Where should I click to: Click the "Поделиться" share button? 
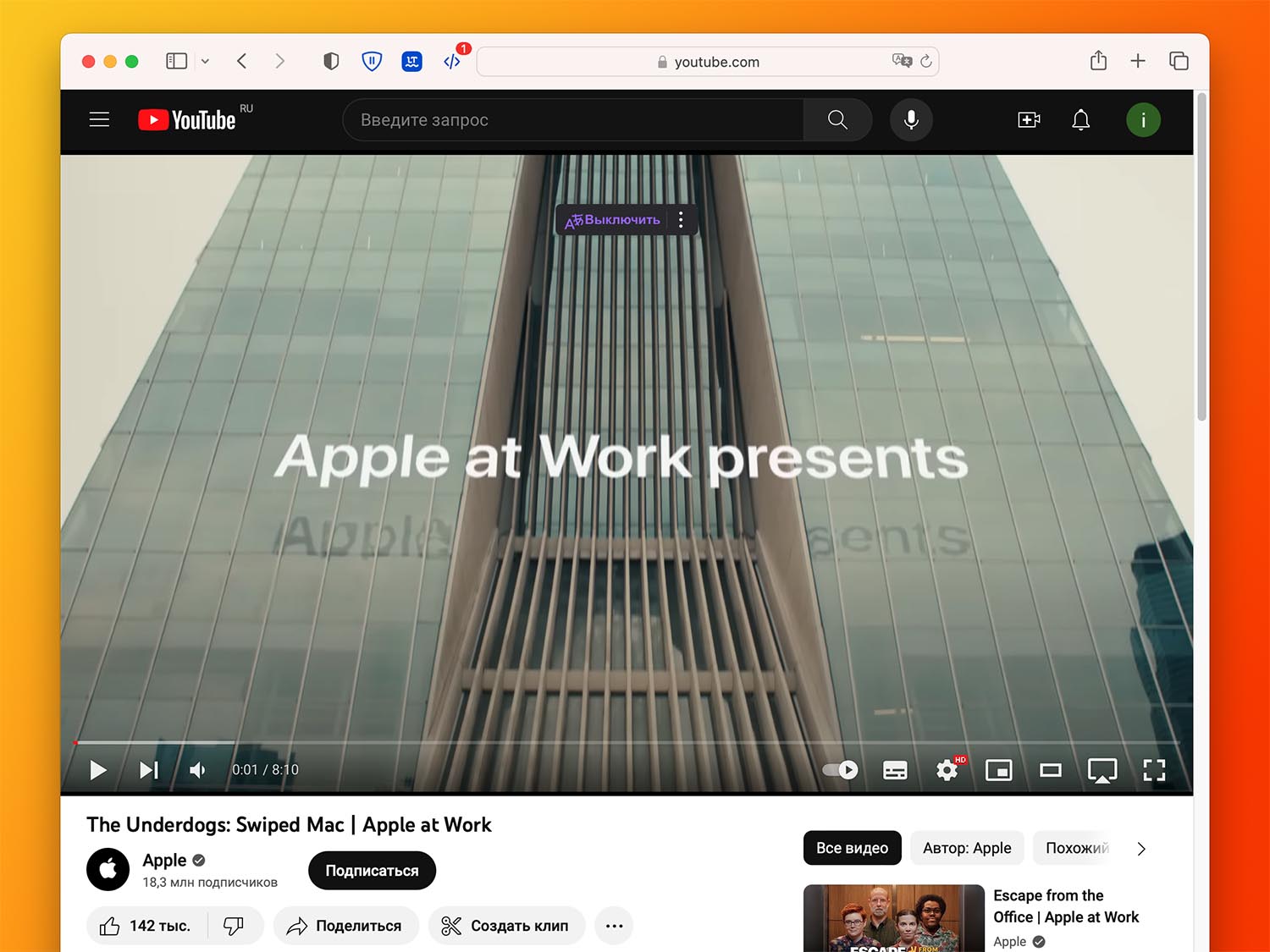(345, 926)
